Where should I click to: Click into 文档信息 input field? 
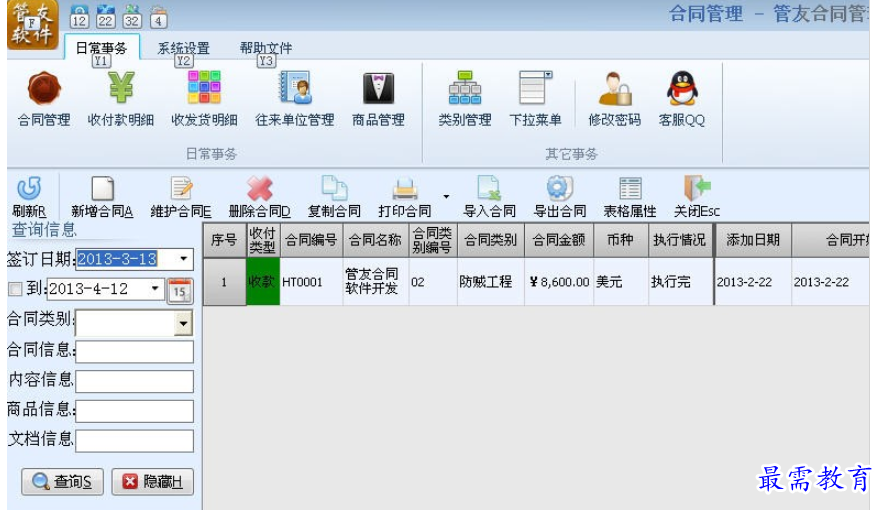tap(135, 441)
